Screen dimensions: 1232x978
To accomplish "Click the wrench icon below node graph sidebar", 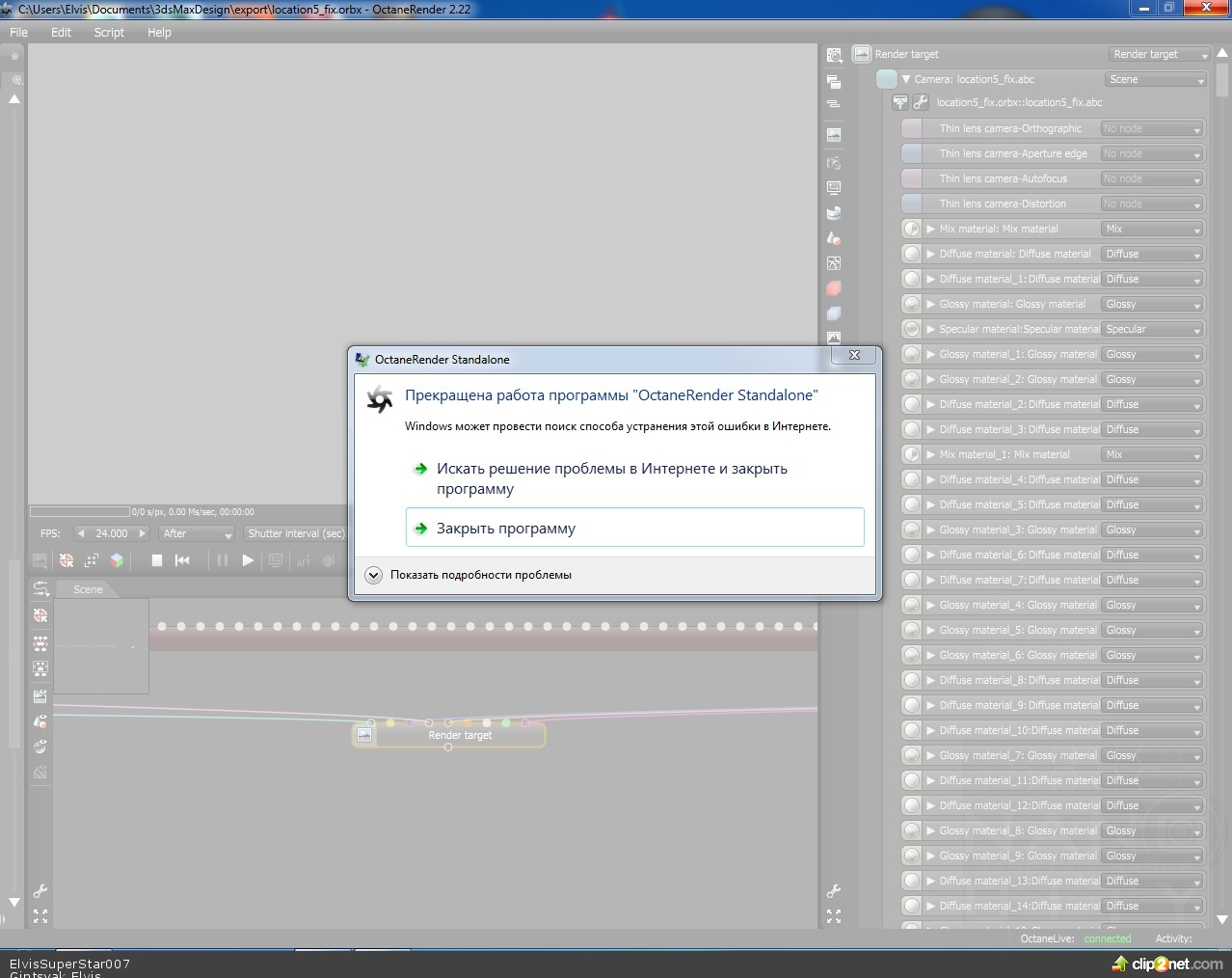I will pyautogui.click(x=40, y=891).
